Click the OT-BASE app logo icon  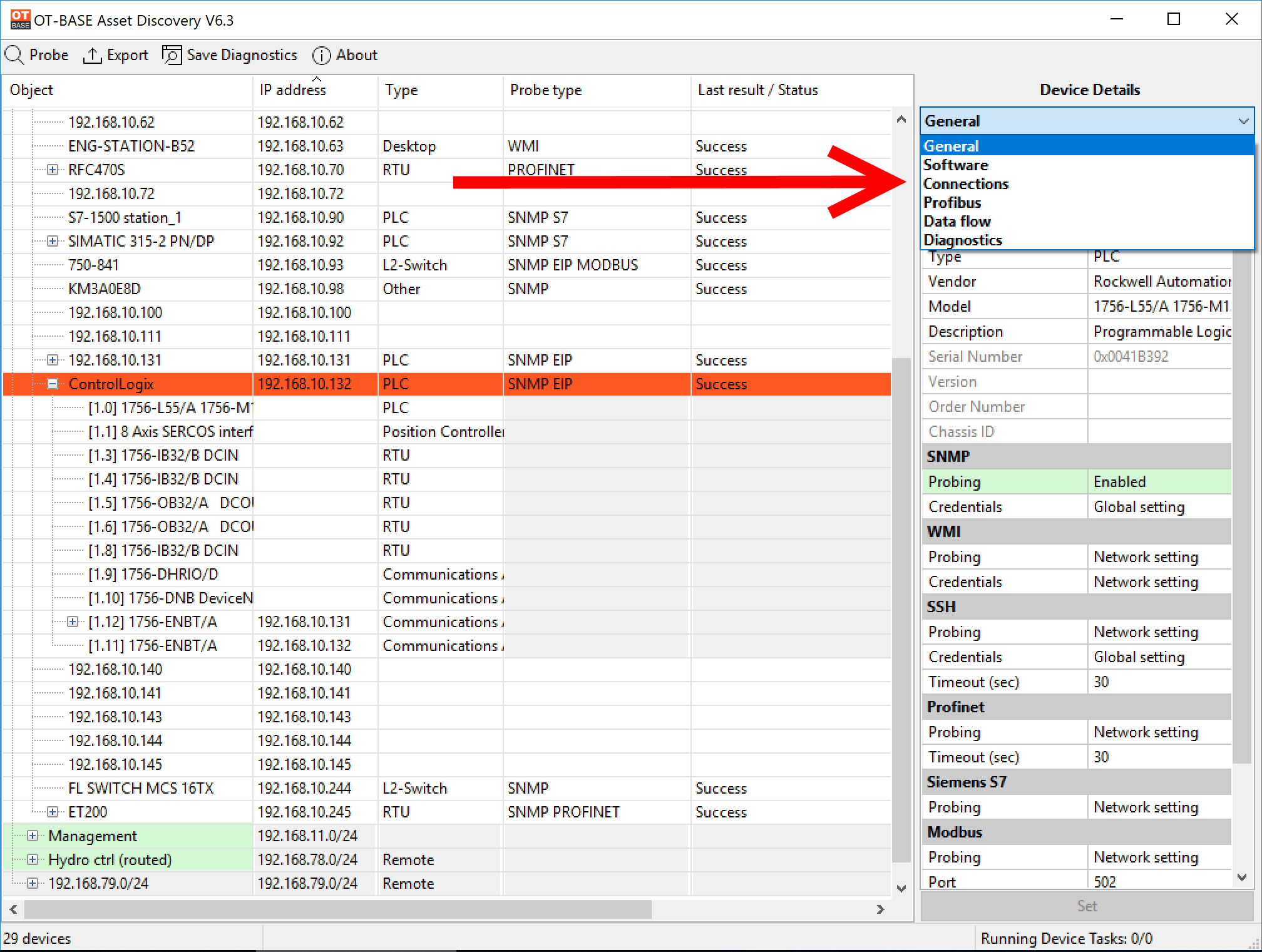click(x=20, y=19)
